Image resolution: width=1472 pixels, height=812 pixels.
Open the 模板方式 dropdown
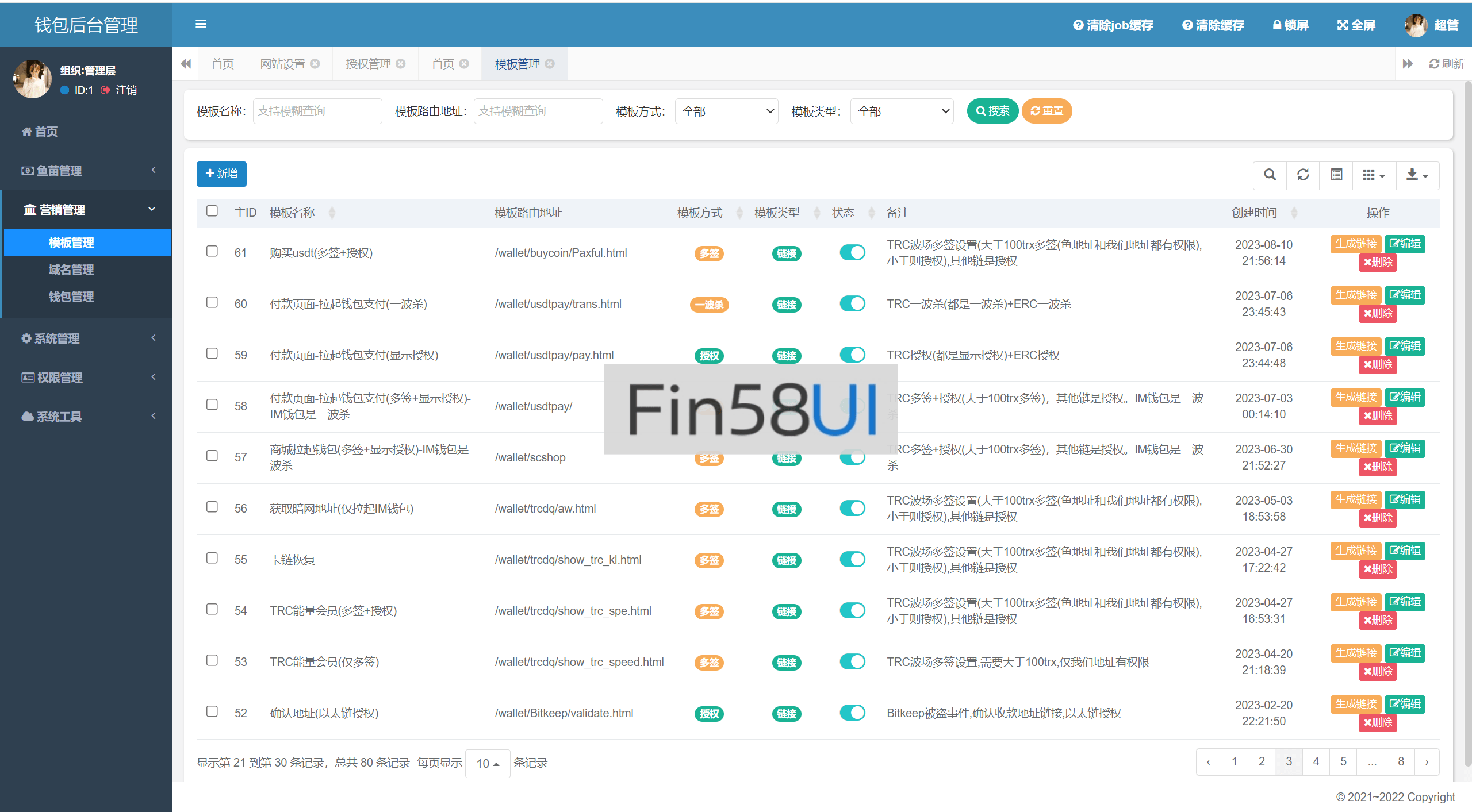(727, 111)
